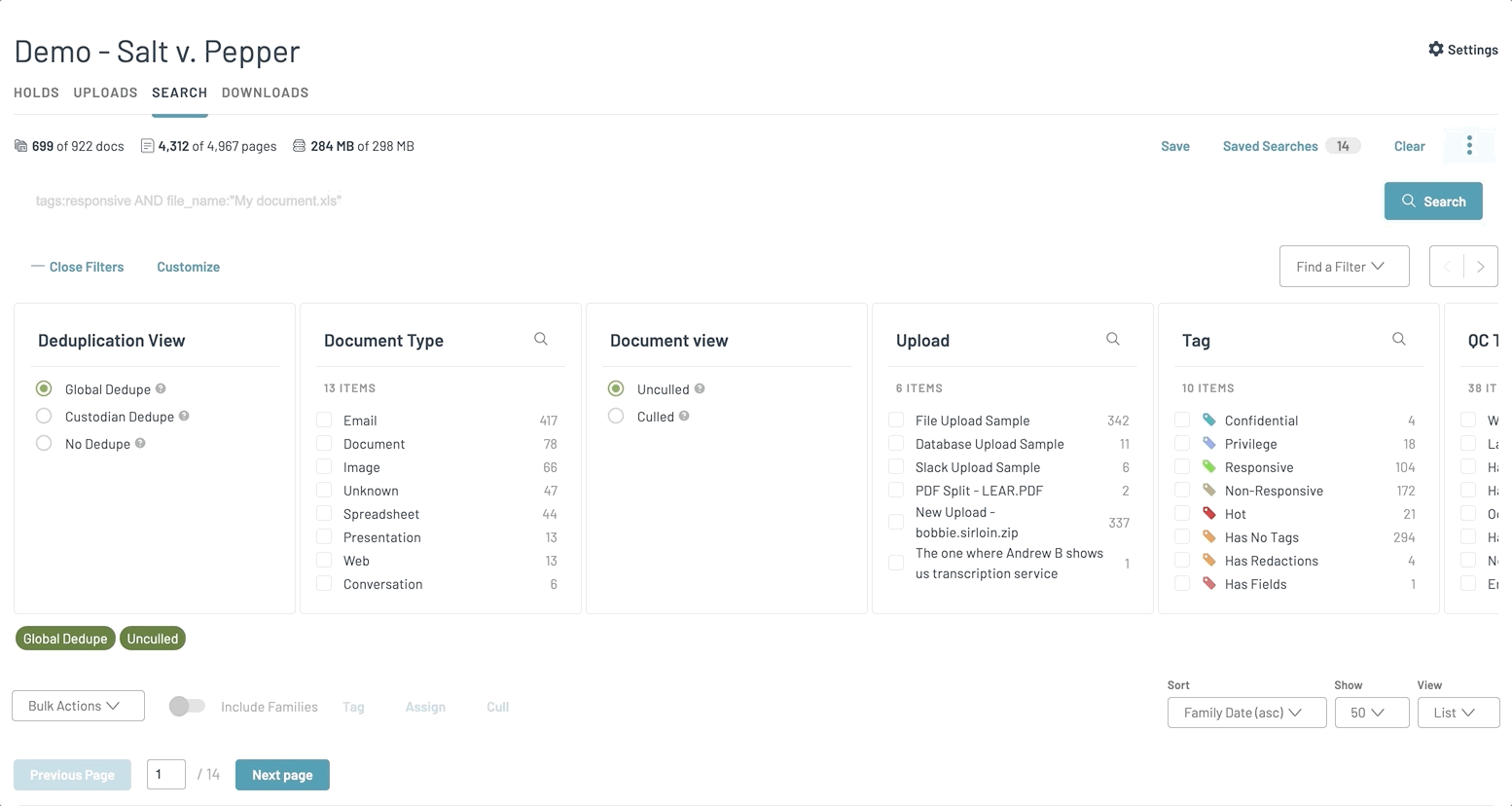Image resolution: width=1512 pixels, height=806 pixels.
Task: Focus the search query input field
Action: [x=699, y=201]
